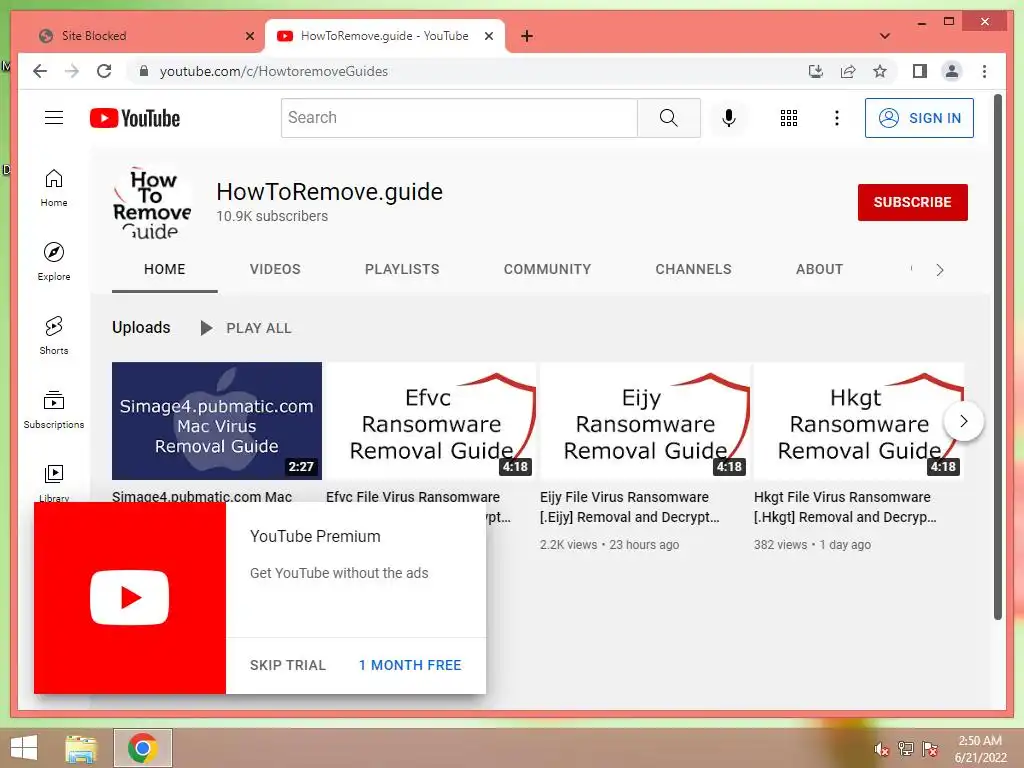Accept 1 MONTH FREE offer
Screen dimensions: 1024x768
point(410,665)
